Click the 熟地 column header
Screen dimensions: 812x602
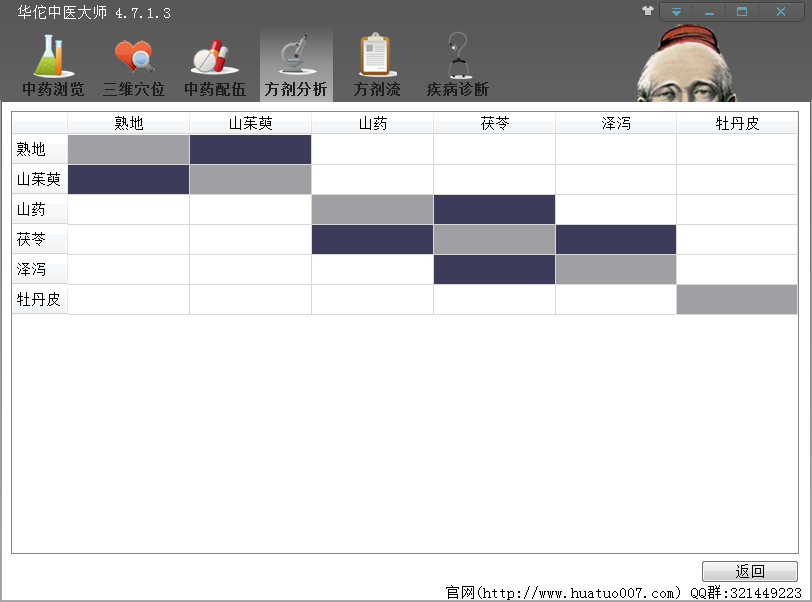click(128, 123)
